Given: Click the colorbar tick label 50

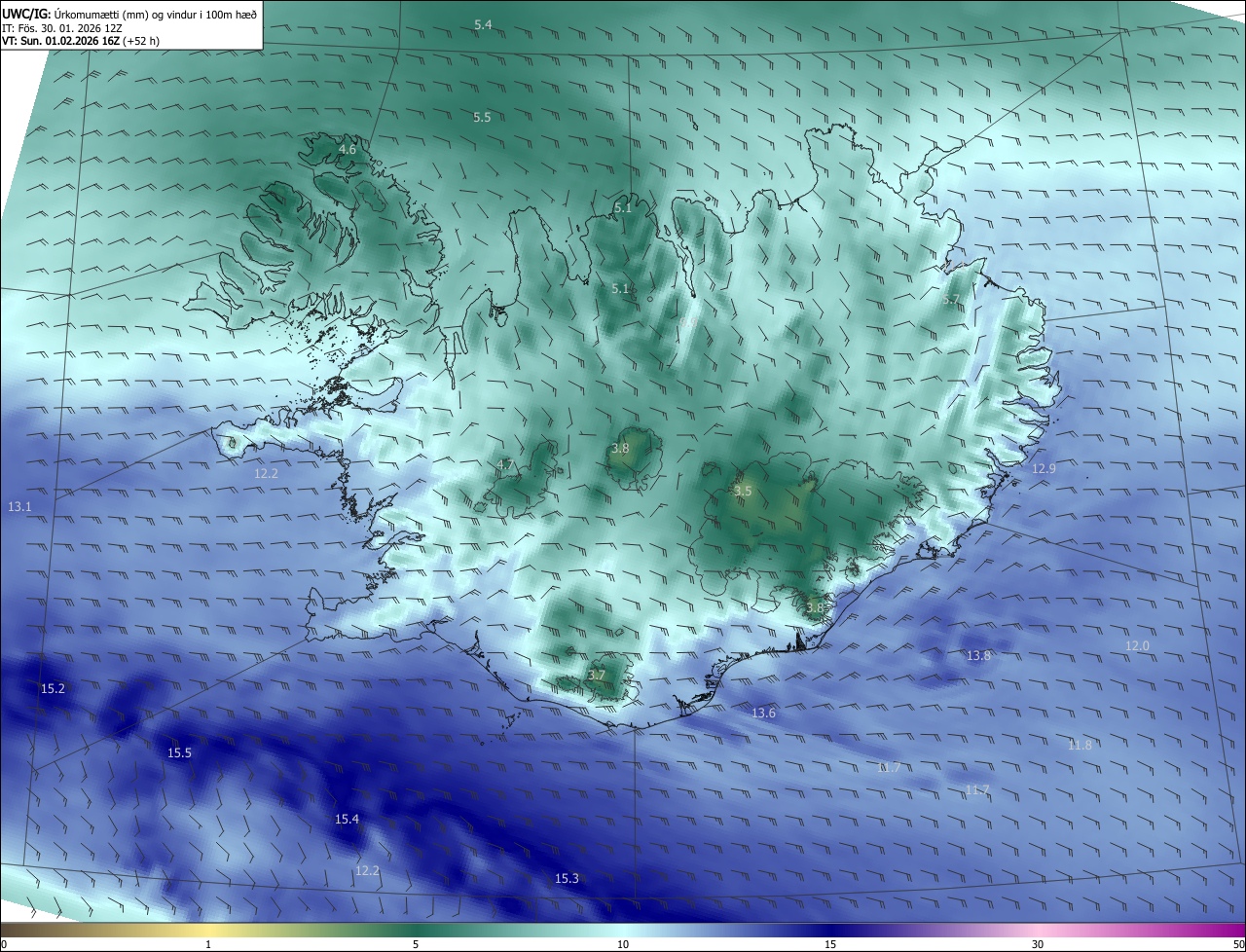Looking at the screenshot, I should click(1238, 944).
